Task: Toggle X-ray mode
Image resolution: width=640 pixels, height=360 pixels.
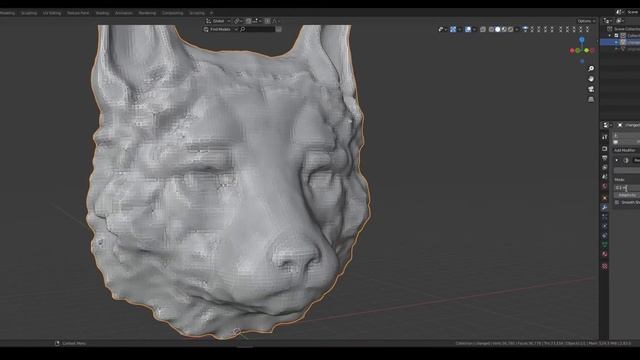Action: [483, 29]
